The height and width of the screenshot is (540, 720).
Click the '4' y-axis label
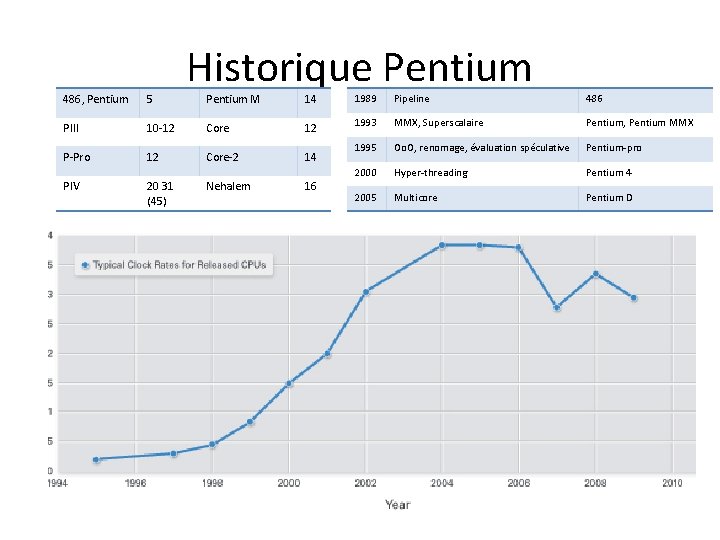point(51,236)
